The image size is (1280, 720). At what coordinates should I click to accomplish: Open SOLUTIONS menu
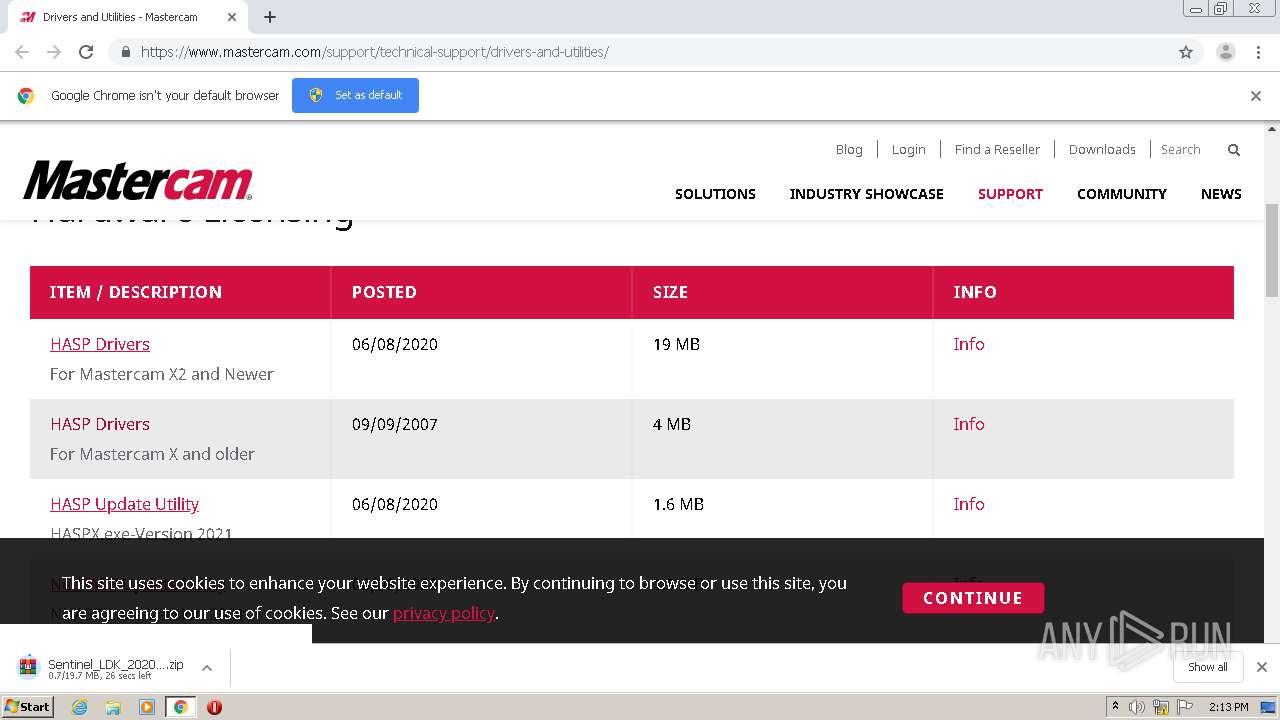pos(715,194)
